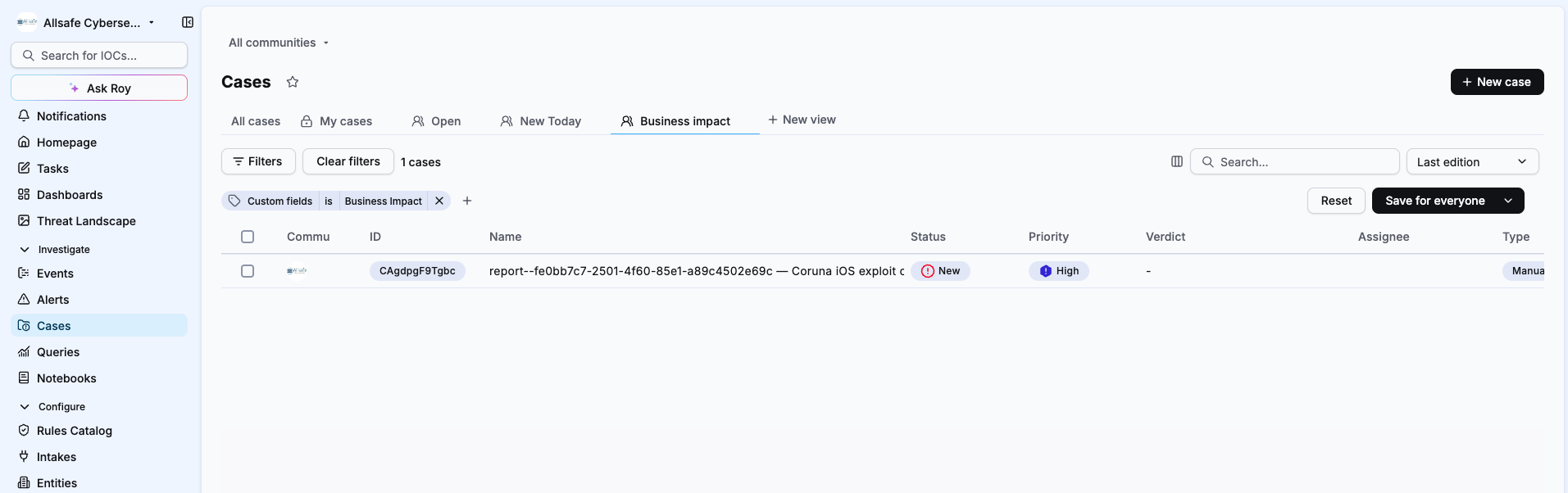The height and width of the screenshot is (493, 1568).
Task: Open Notifications bell icon
Action: tap(24, 115)
